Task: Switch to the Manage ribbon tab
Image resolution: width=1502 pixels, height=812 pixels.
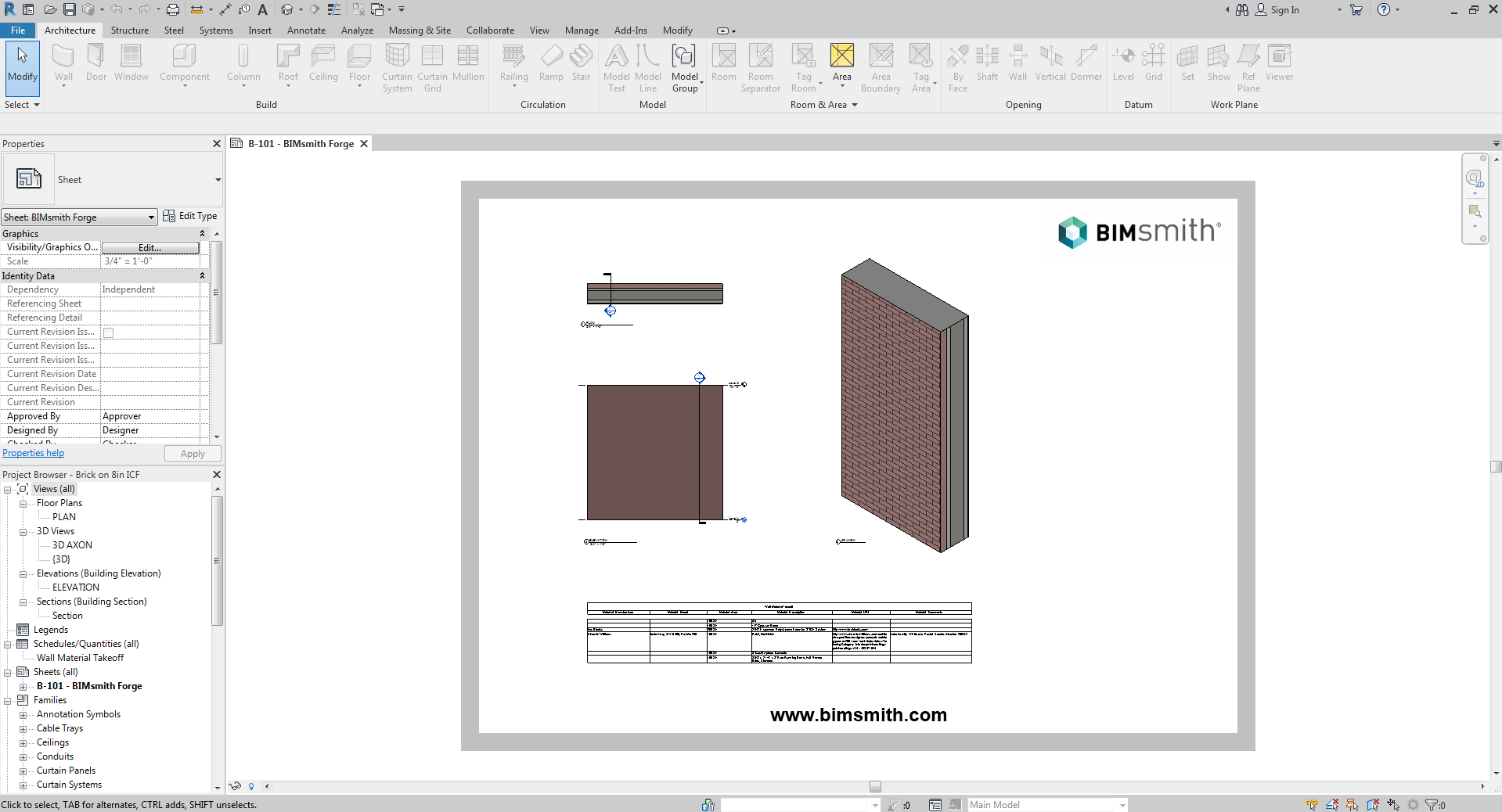Action: (x=582, y=31)
